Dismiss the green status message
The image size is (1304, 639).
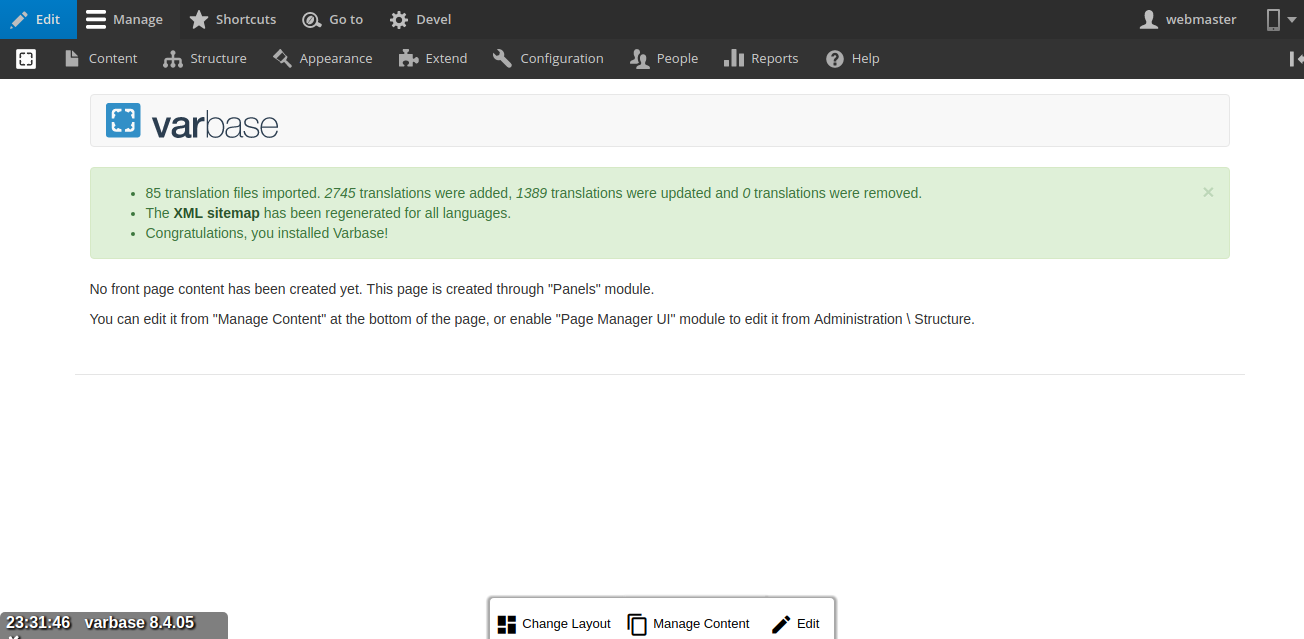pos(1208,192)
